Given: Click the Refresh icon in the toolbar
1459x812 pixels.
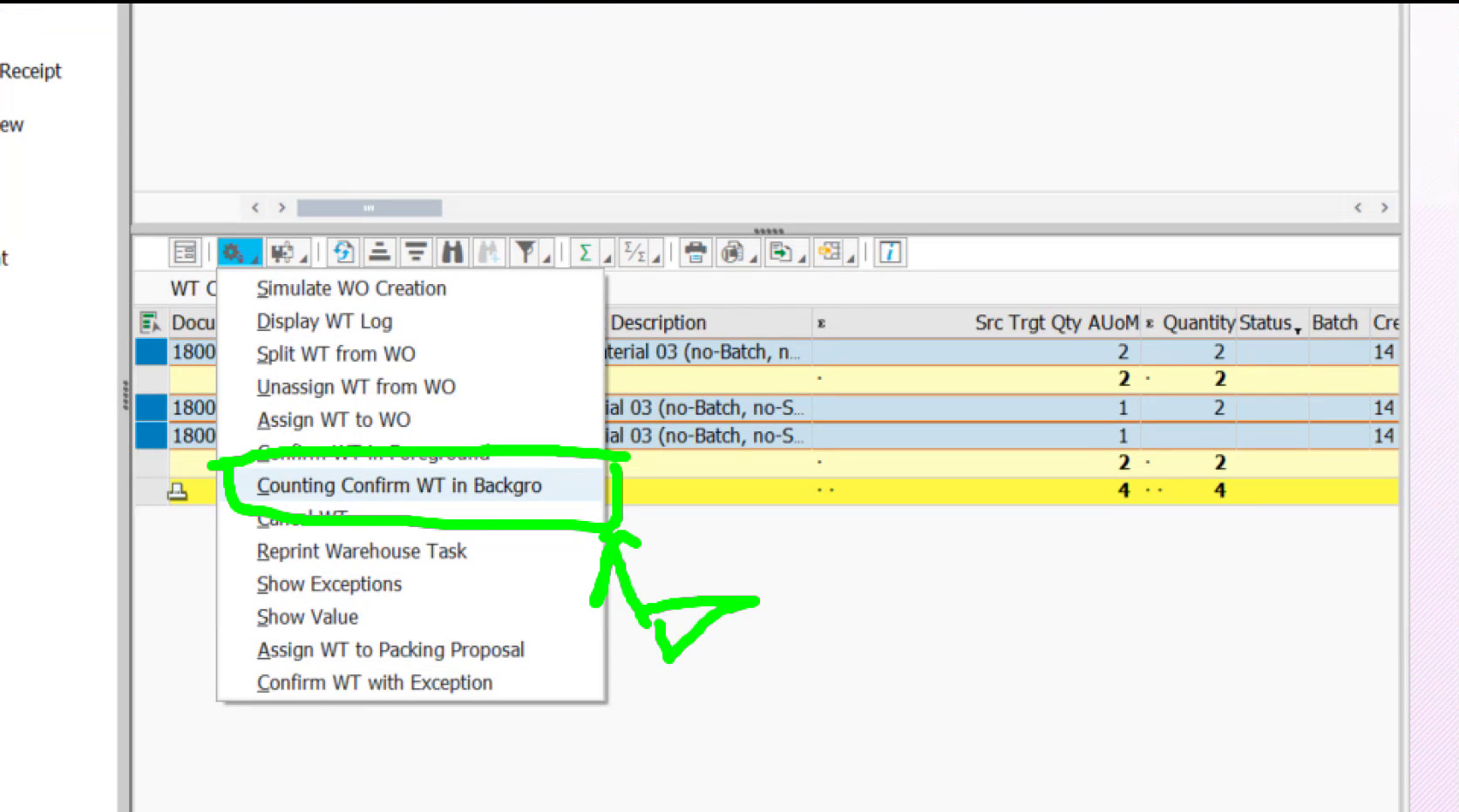Looking at the screenshot, I should pyautogui.click(x=343, y=253).
